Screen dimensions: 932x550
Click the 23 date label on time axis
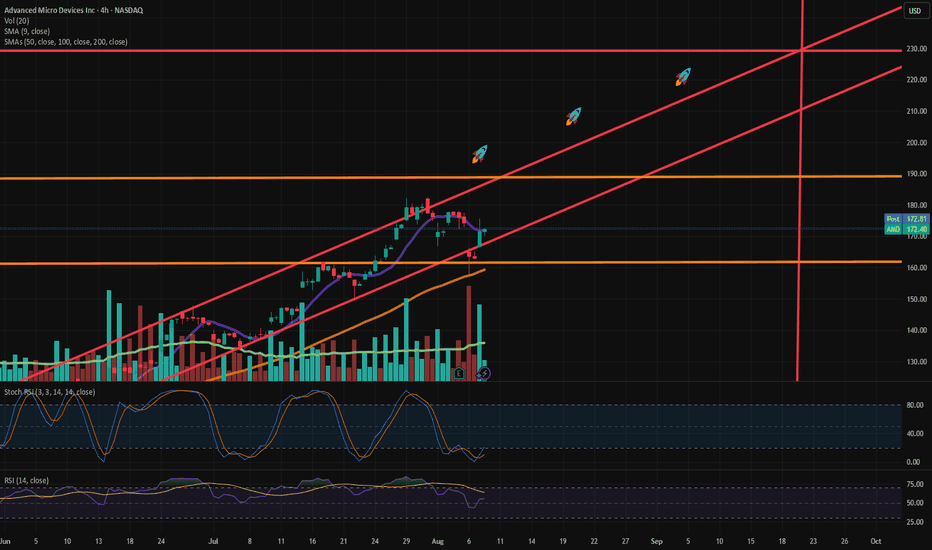(x=813, y=542)
